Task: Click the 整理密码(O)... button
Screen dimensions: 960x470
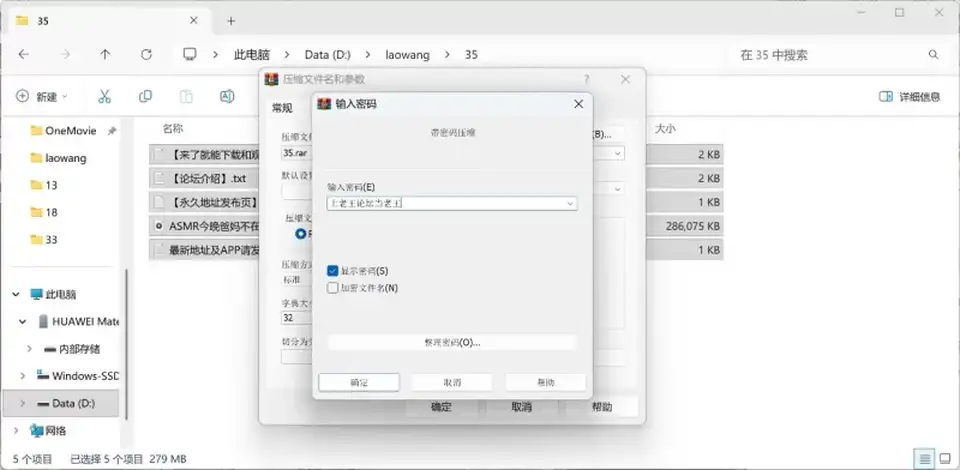Action: click(452, 342)
